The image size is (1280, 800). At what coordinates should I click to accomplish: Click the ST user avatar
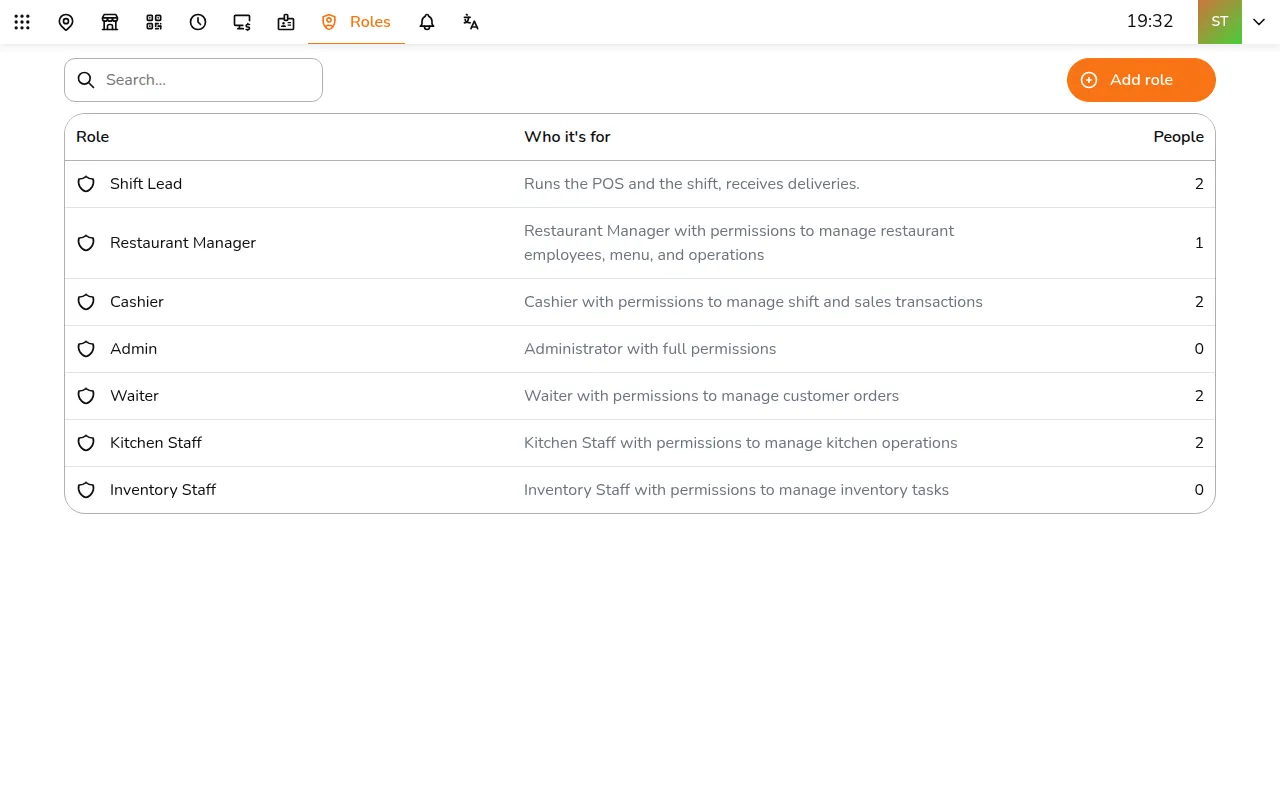click(1220, 22)
